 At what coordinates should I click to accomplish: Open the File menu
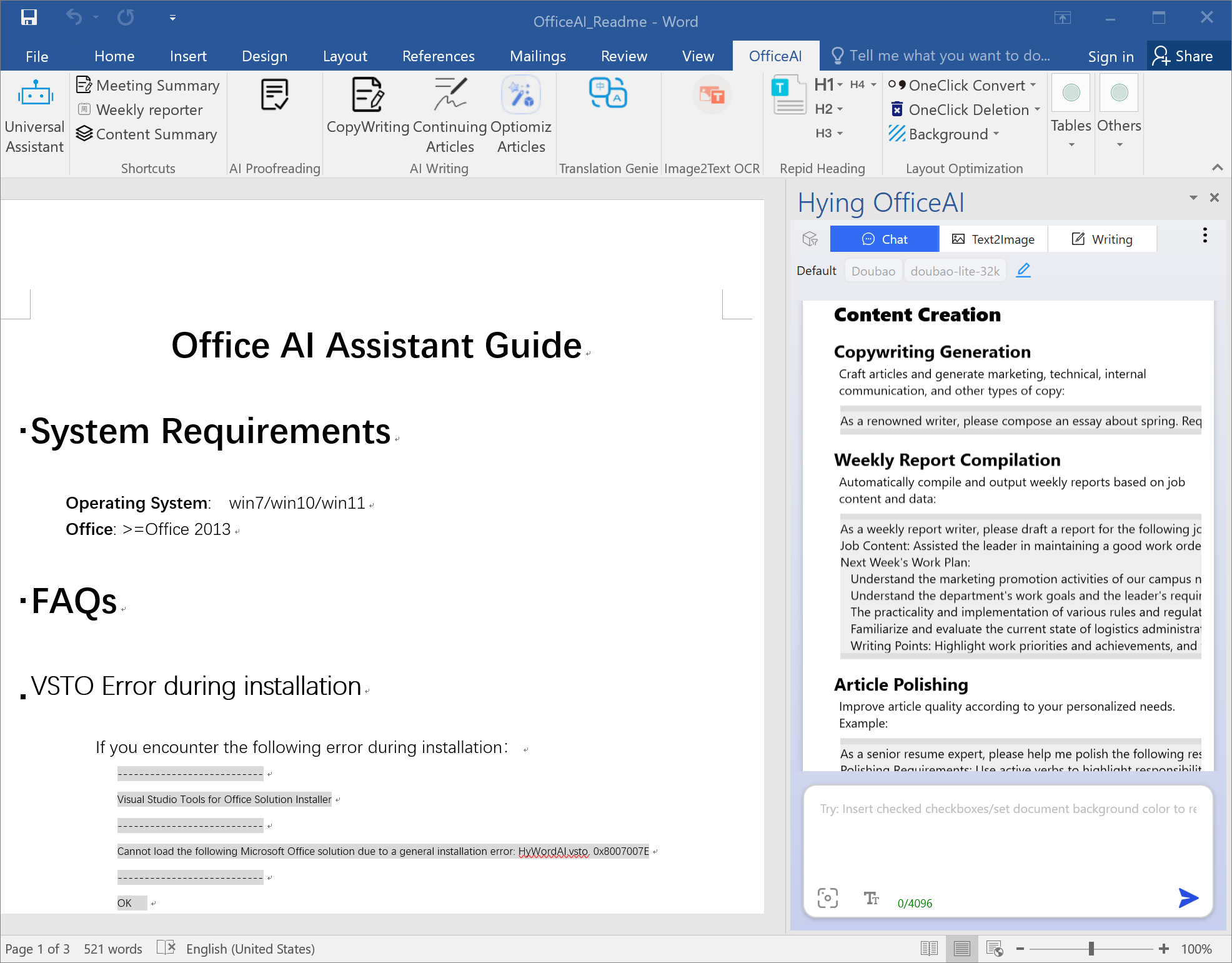37,56
